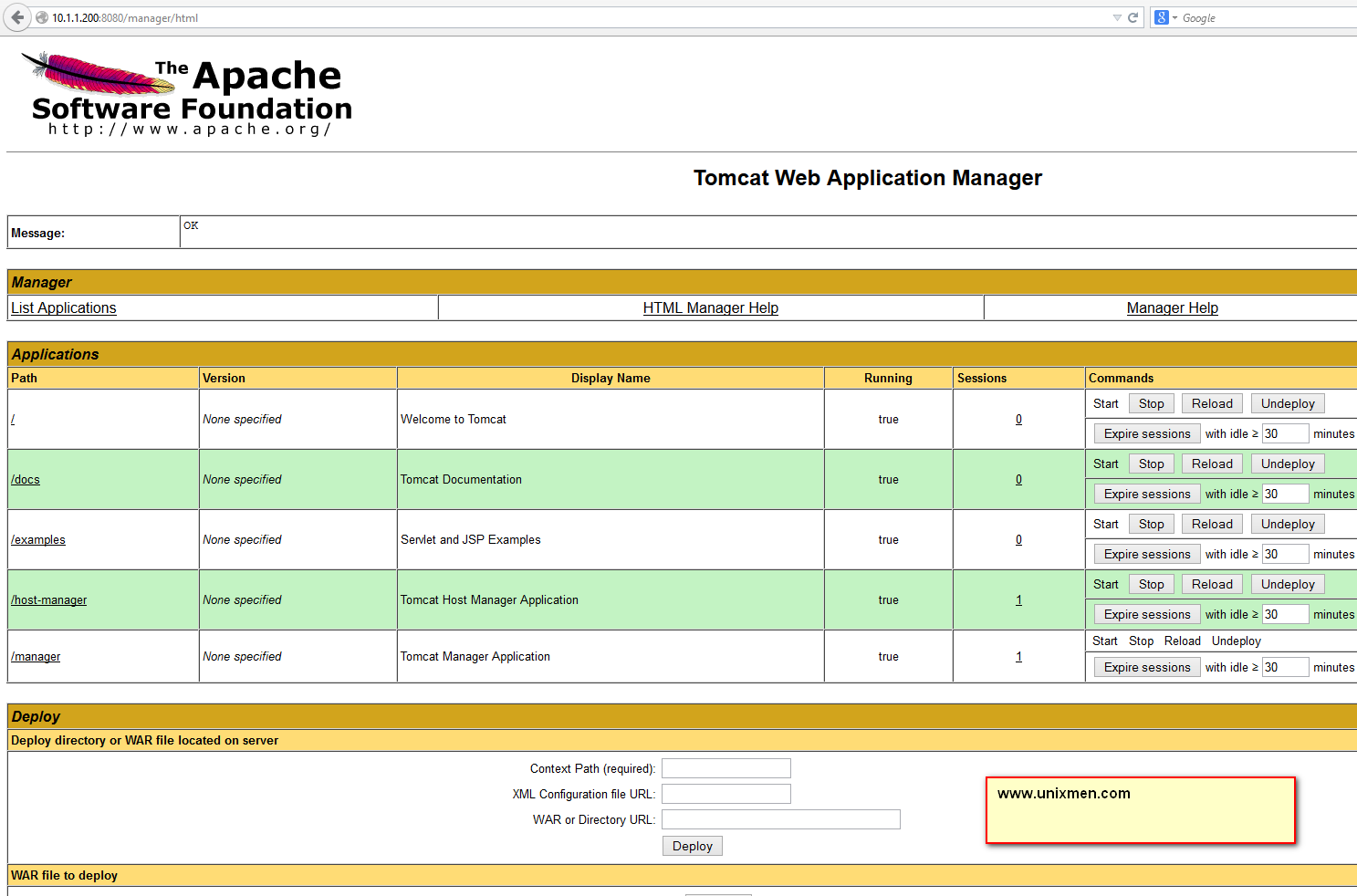This screenshot has height=896, width=1357.
Task: Stop the Tomcat Host Manager Application
Action: (x=1152, y=584)
